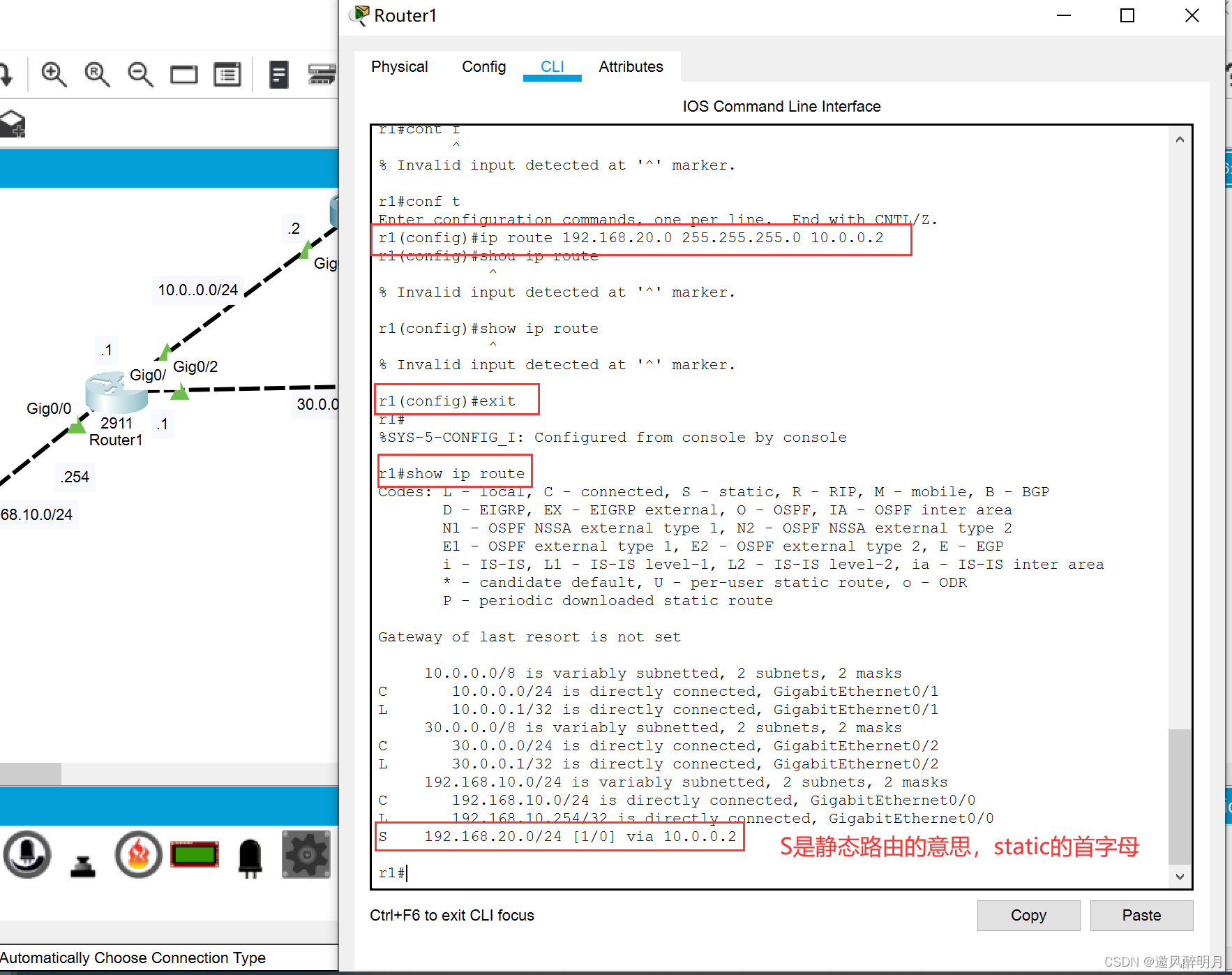Minimize the Router1 window

click(1064, 15)
